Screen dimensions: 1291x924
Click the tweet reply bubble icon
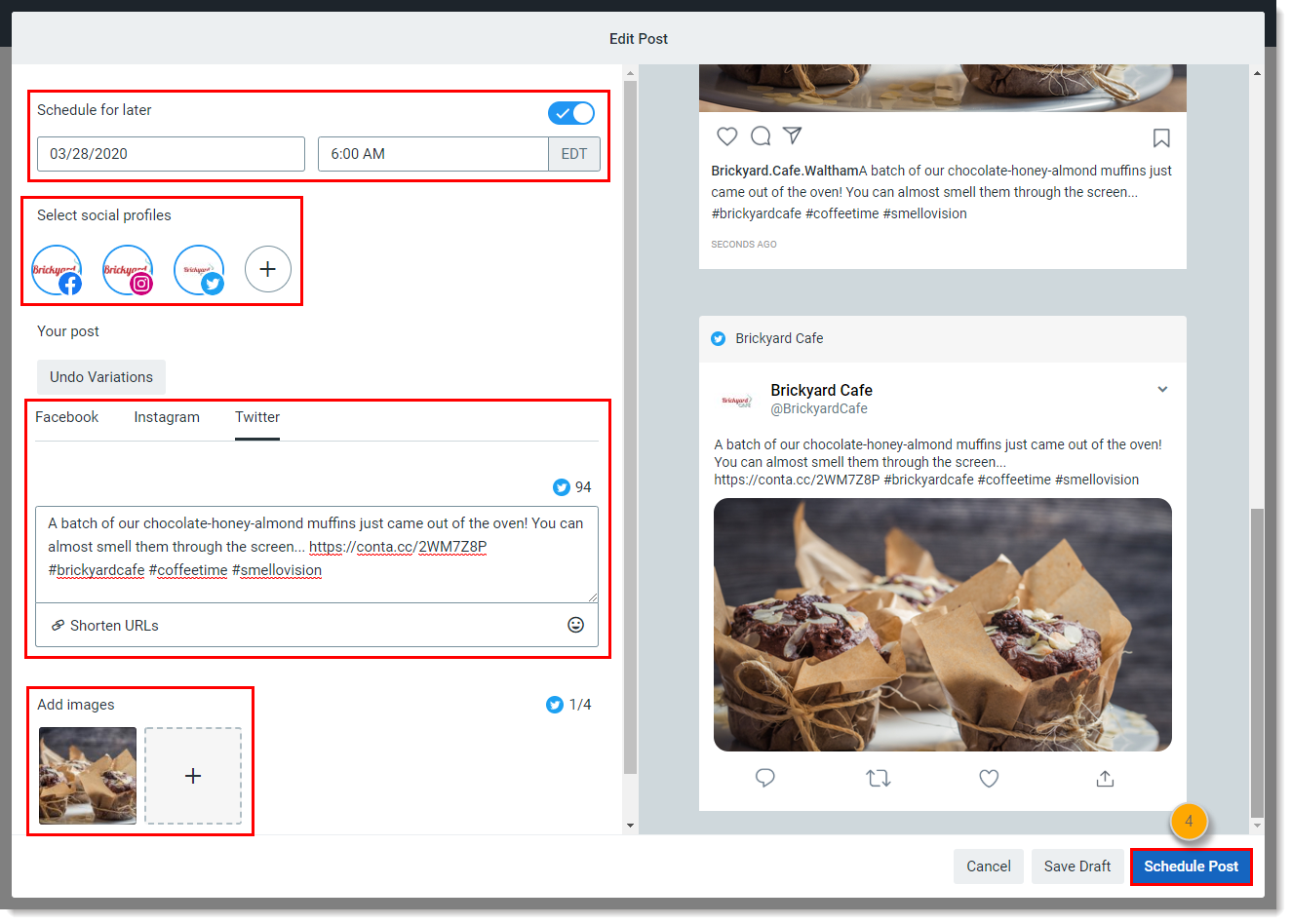click(x=765, y=778)
